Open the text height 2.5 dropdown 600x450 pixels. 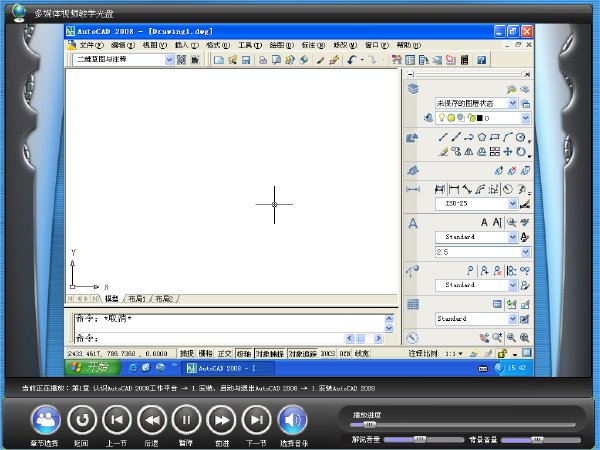(x=525, y=252)
